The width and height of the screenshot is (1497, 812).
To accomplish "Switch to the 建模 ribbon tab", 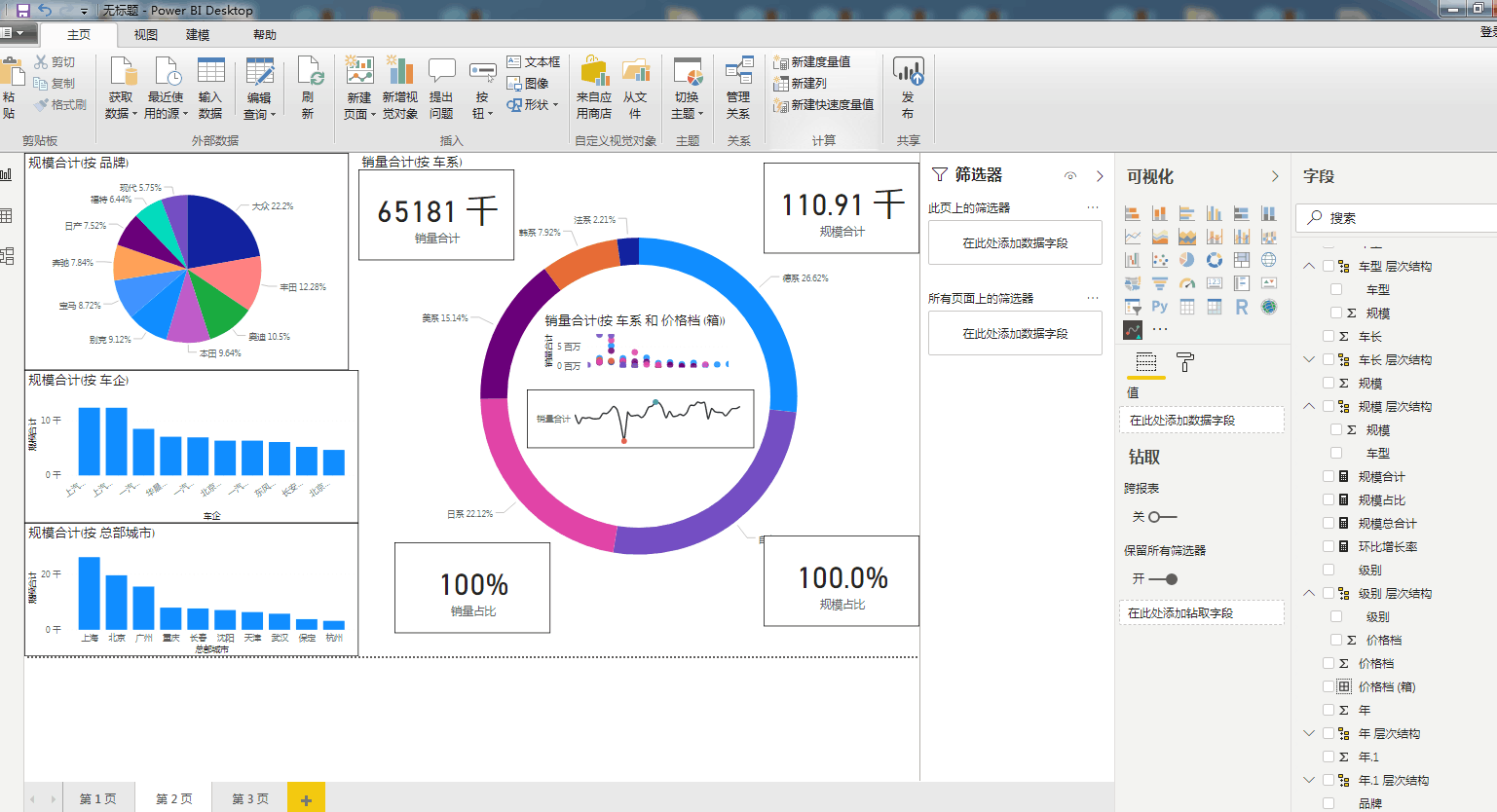I will [198, 35].
